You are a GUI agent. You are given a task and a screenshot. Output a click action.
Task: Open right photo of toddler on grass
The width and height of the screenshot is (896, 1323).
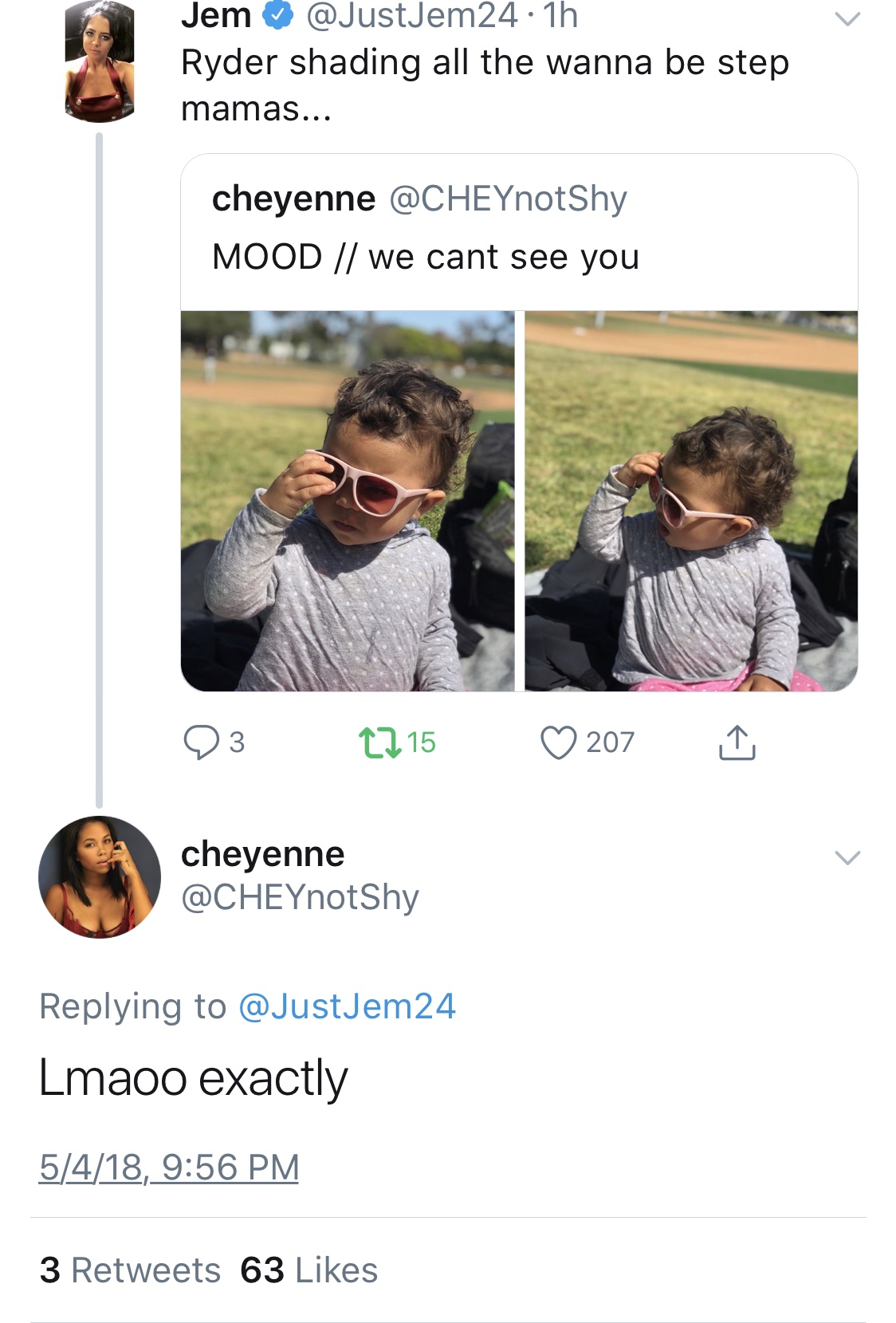tap(691, 501)
